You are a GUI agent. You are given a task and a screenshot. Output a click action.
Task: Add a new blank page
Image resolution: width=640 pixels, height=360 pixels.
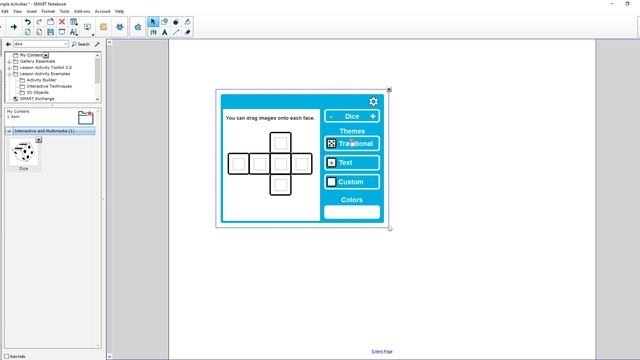[x=27, y=32]
